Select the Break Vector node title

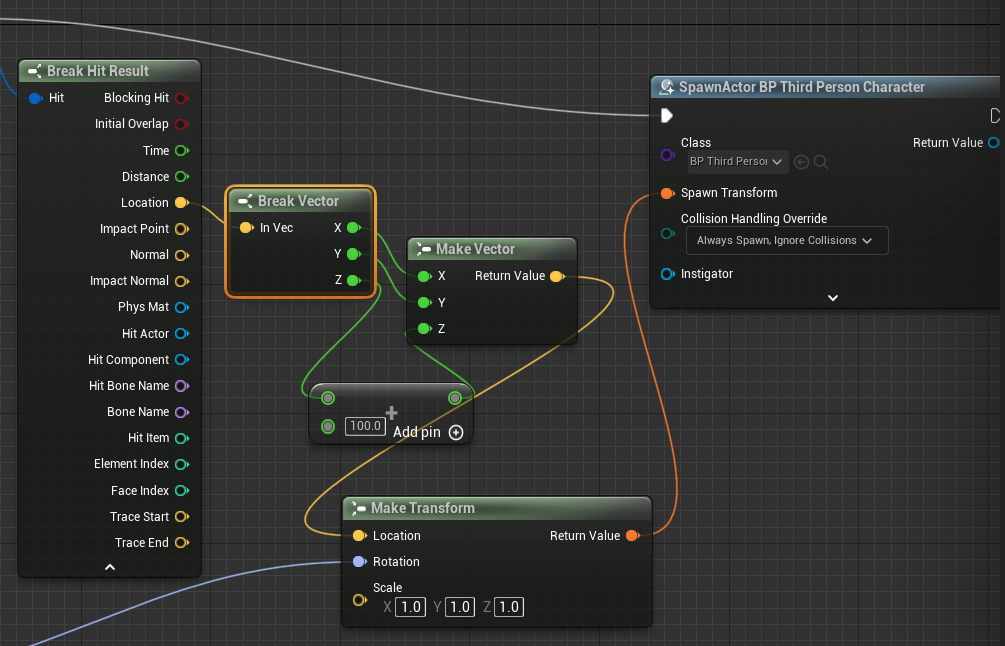click(298, 201)
